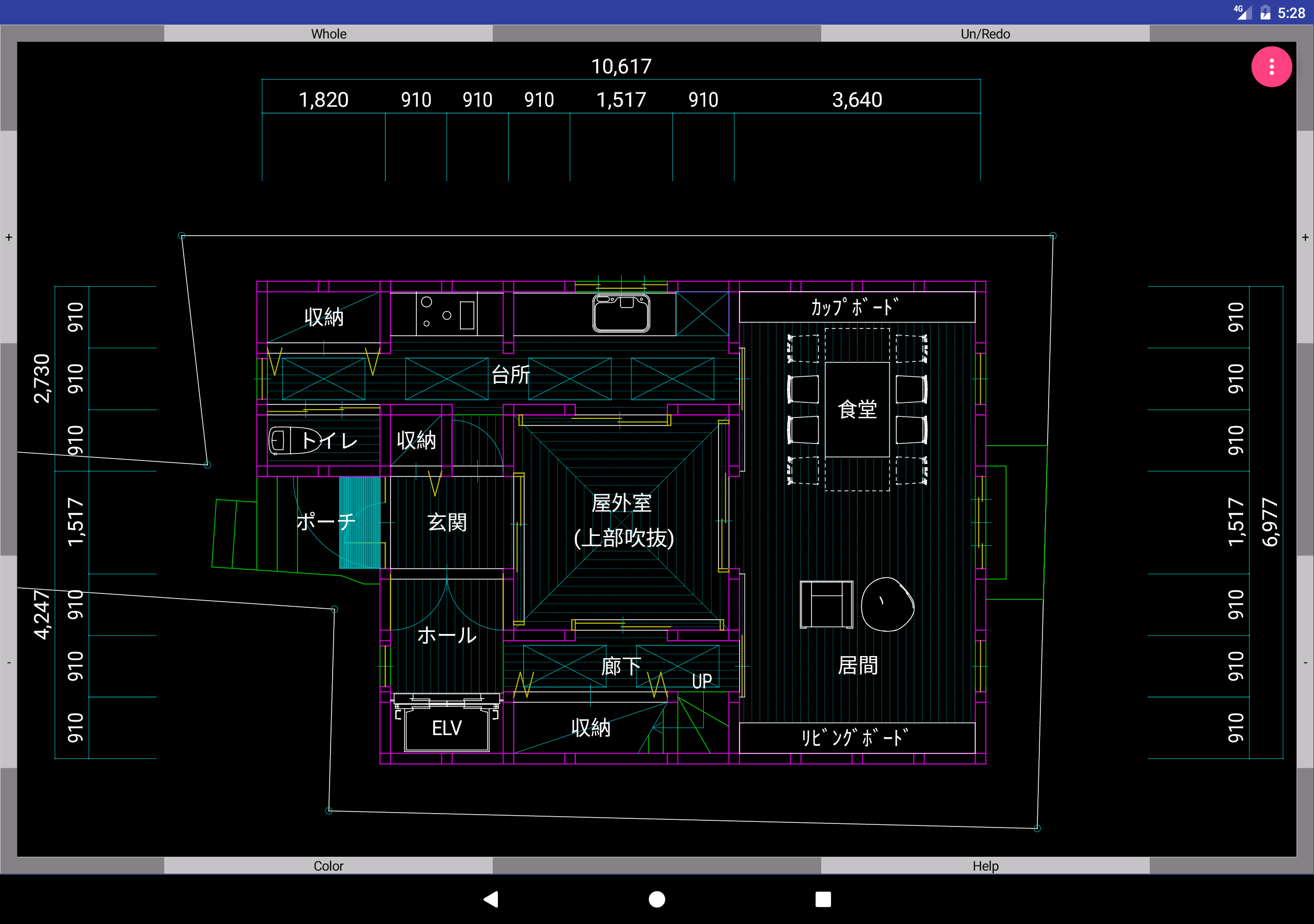The image size is (1314, 924).
Task: Tap the plus zoom mark on left edge
Action: pyautogui.click(x=9, y=237)
